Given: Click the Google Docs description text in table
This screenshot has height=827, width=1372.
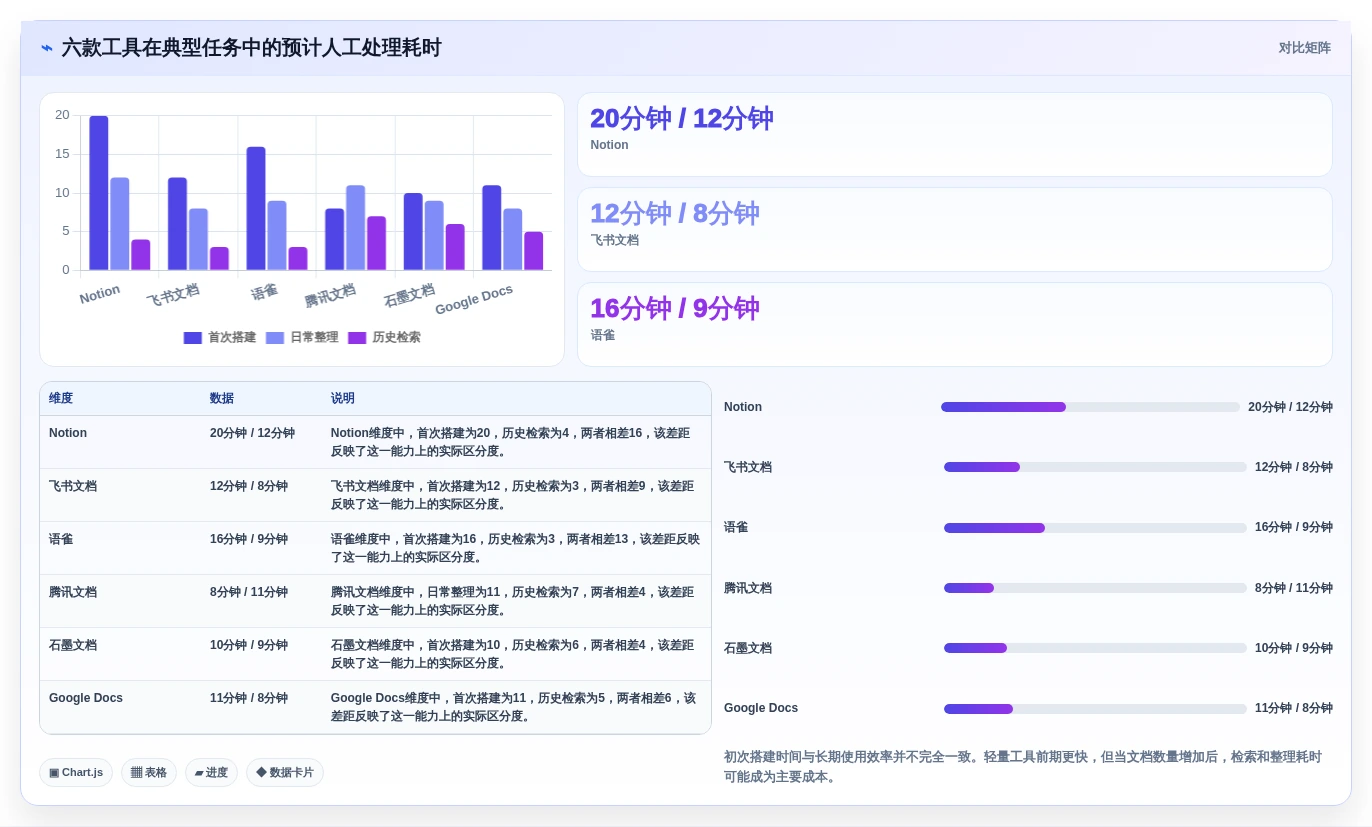Looking at the screenshot, I should tap(514, 707).
